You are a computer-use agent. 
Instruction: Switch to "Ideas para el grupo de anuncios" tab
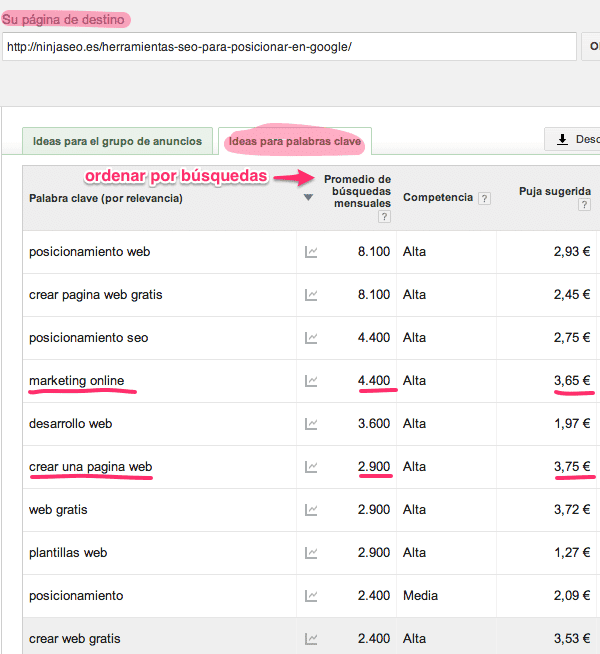coord(117,141)
